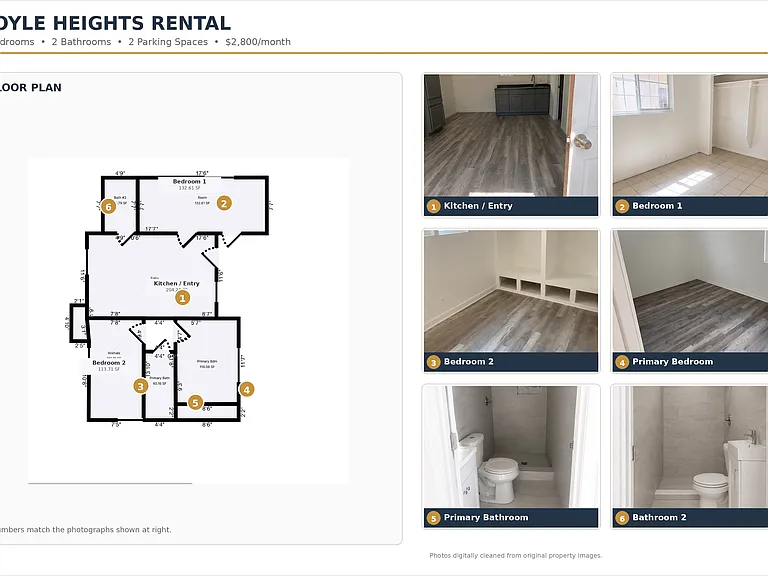Open the Bedroom 1 photo

[x=690, y=136]
